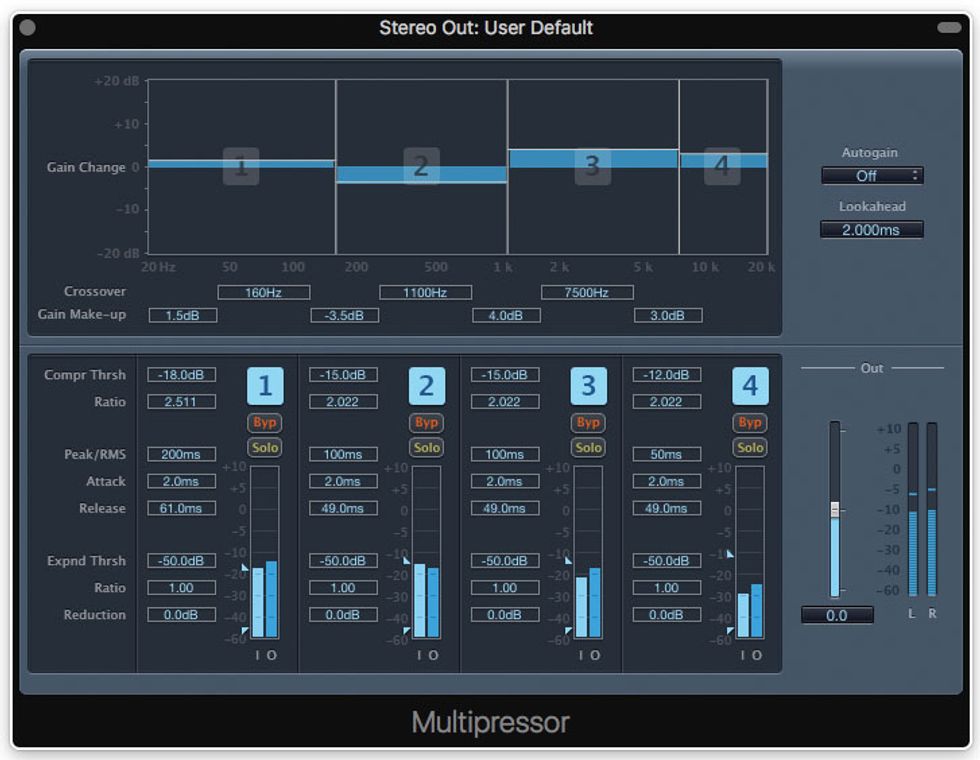Click the output gain field showing 0.0
This screenshot has width=980, height=760.
[838, 615]
